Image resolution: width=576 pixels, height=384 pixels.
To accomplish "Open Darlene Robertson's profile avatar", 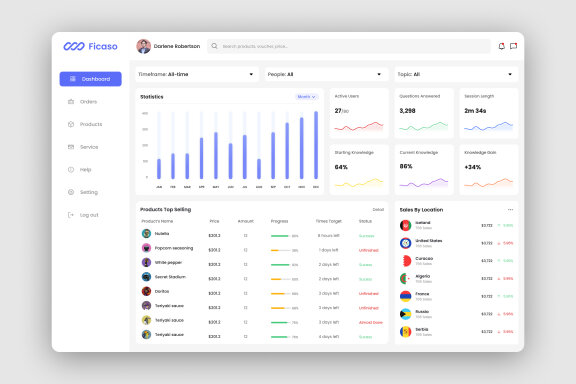I will [x=144, y=46].
